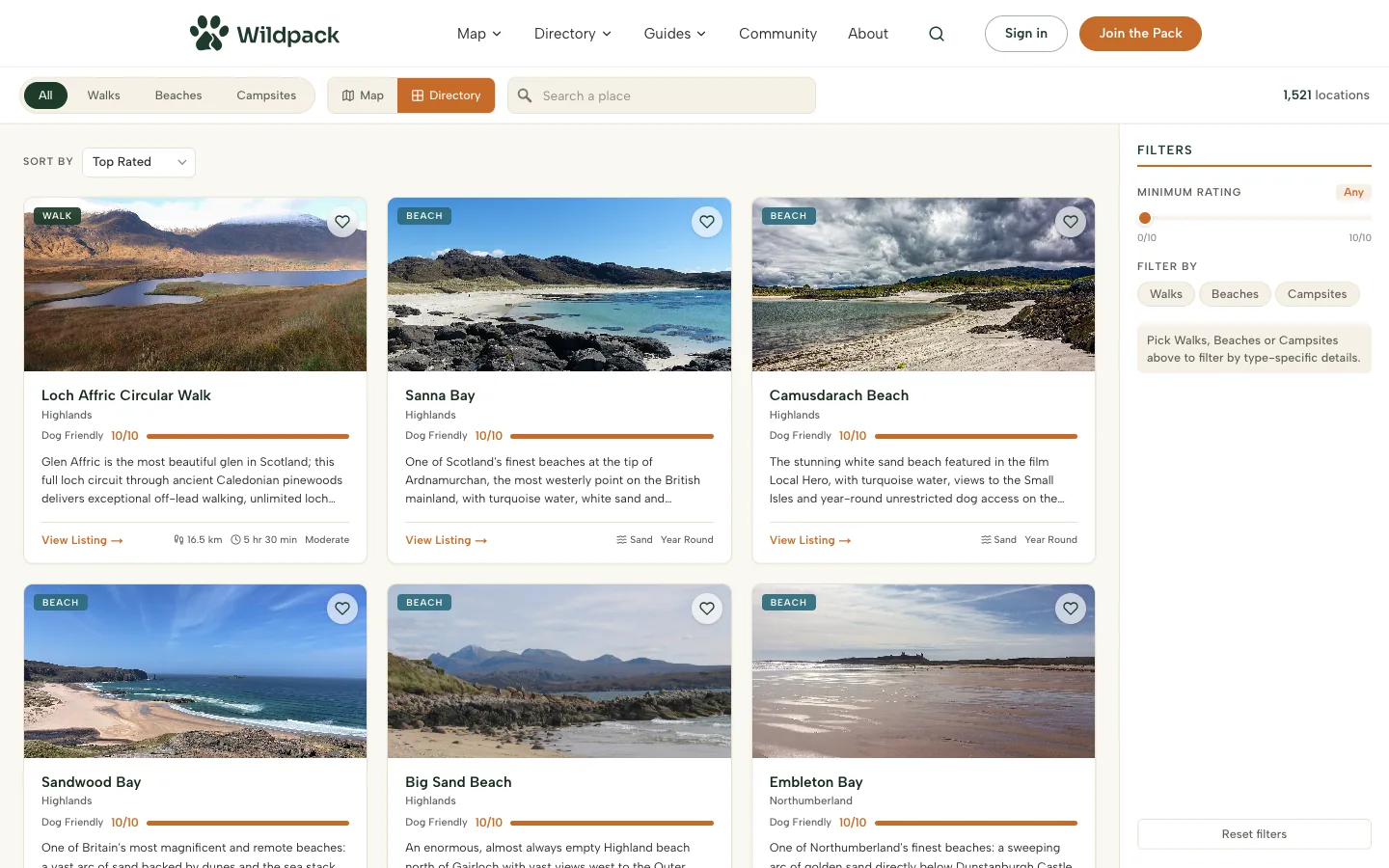The height and width of the screenshot is (868, 1389).
Task: Click the heart on the Big Sand Beach card
Action: pos(707,609)
